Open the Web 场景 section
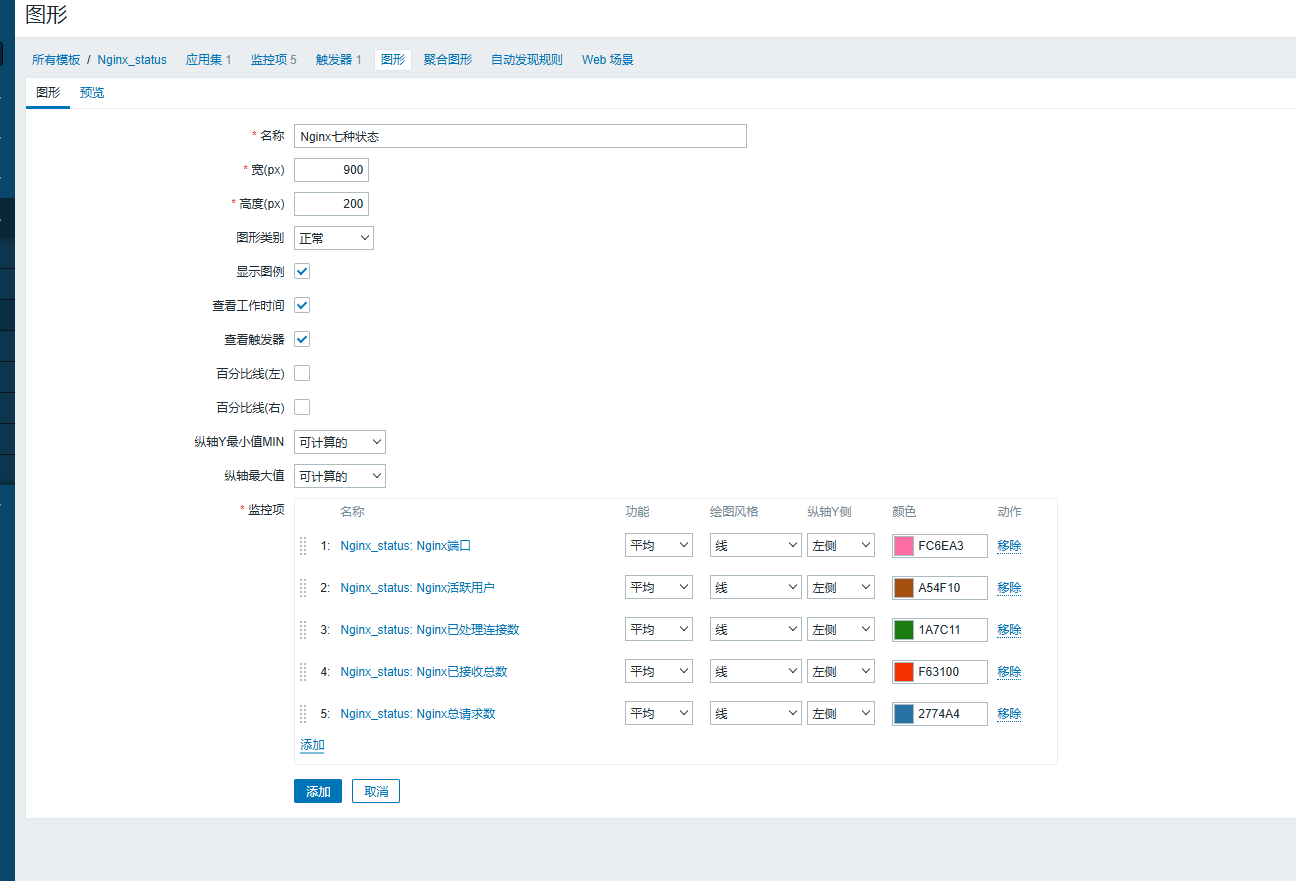The height and width of the screenshot is (881, 1296). coord(608,60)
